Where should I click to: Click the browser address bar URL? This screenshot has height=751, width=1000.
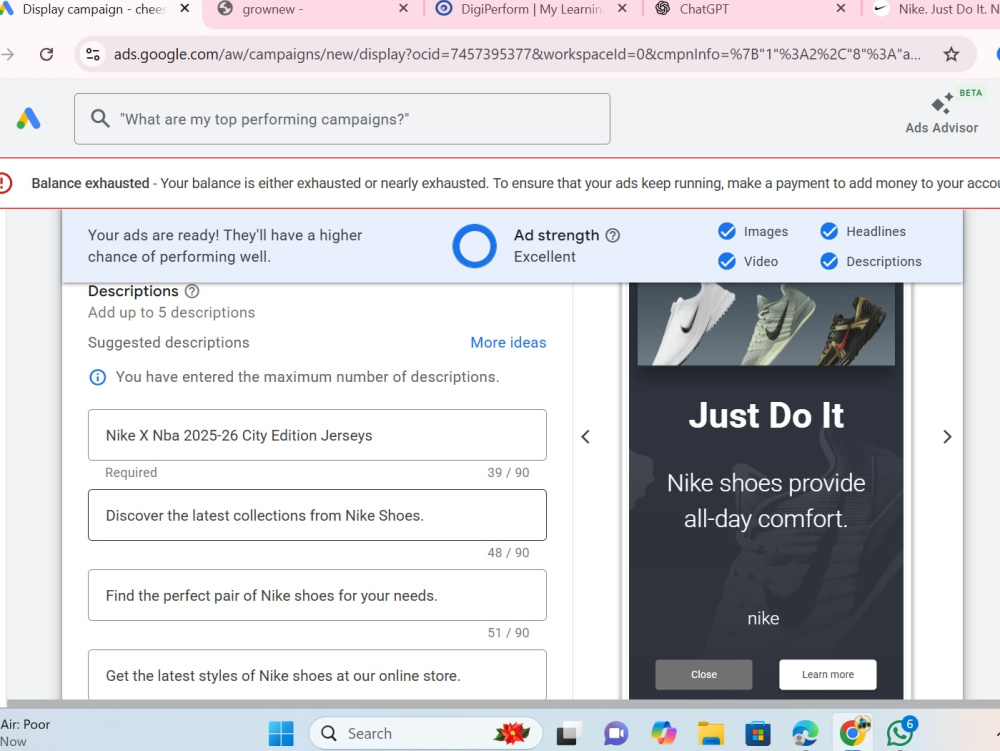click(x=517, y=54)
